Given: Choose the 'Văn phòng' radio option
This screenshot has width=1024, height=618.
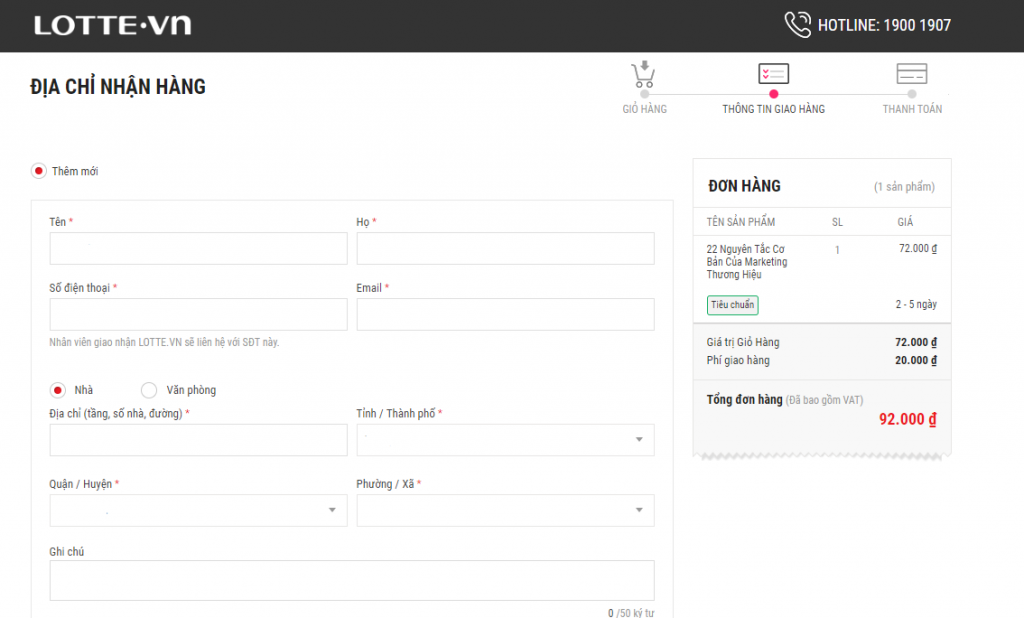Looking at the screenshot, I should pyautogui.click(x=149, y=390).
